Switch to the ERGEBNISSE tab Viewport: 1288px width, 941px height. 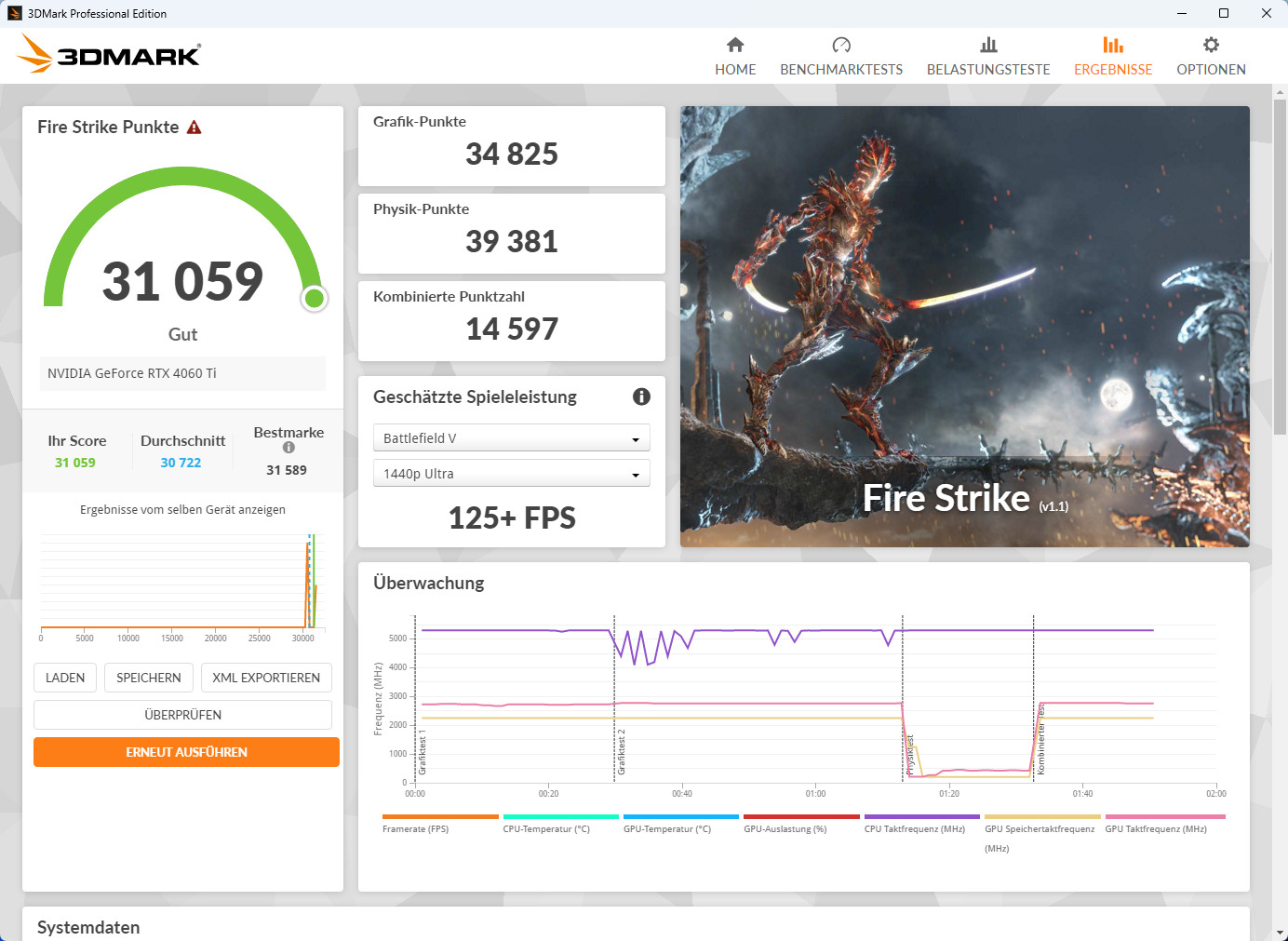point(1113,54)
